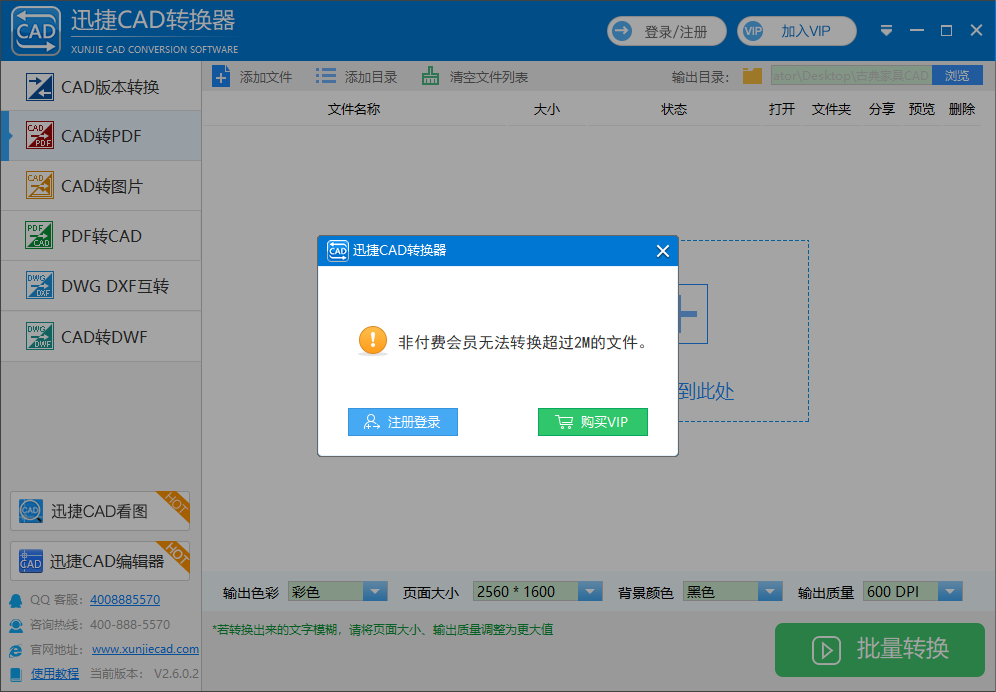Screen dimensions: 996x692
Task: Switch to CAD转图片 mode
Action: click(101, 186)
